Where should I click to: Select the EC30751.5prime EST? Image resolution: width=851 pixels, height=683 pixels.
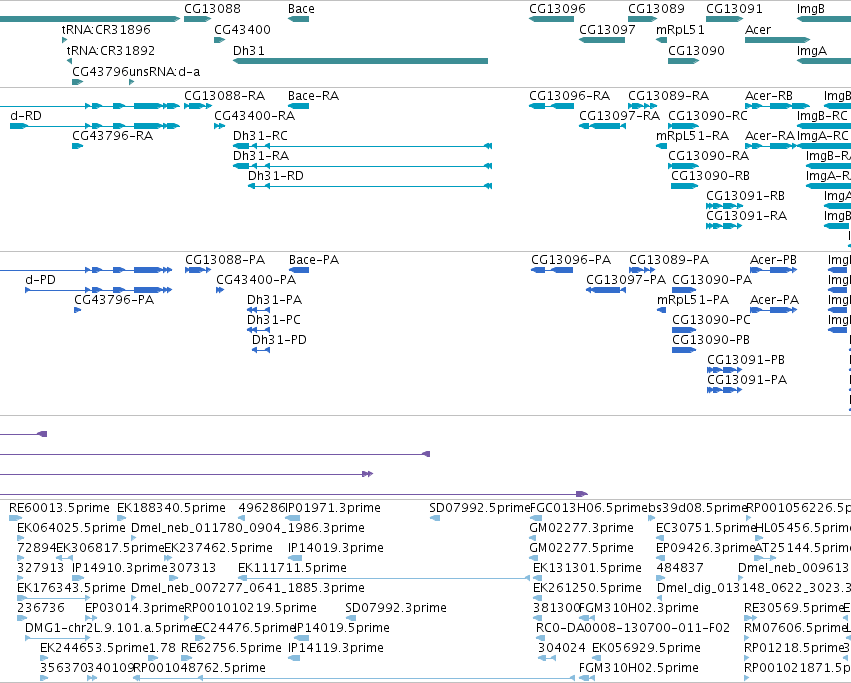click(x=660, y=538)
